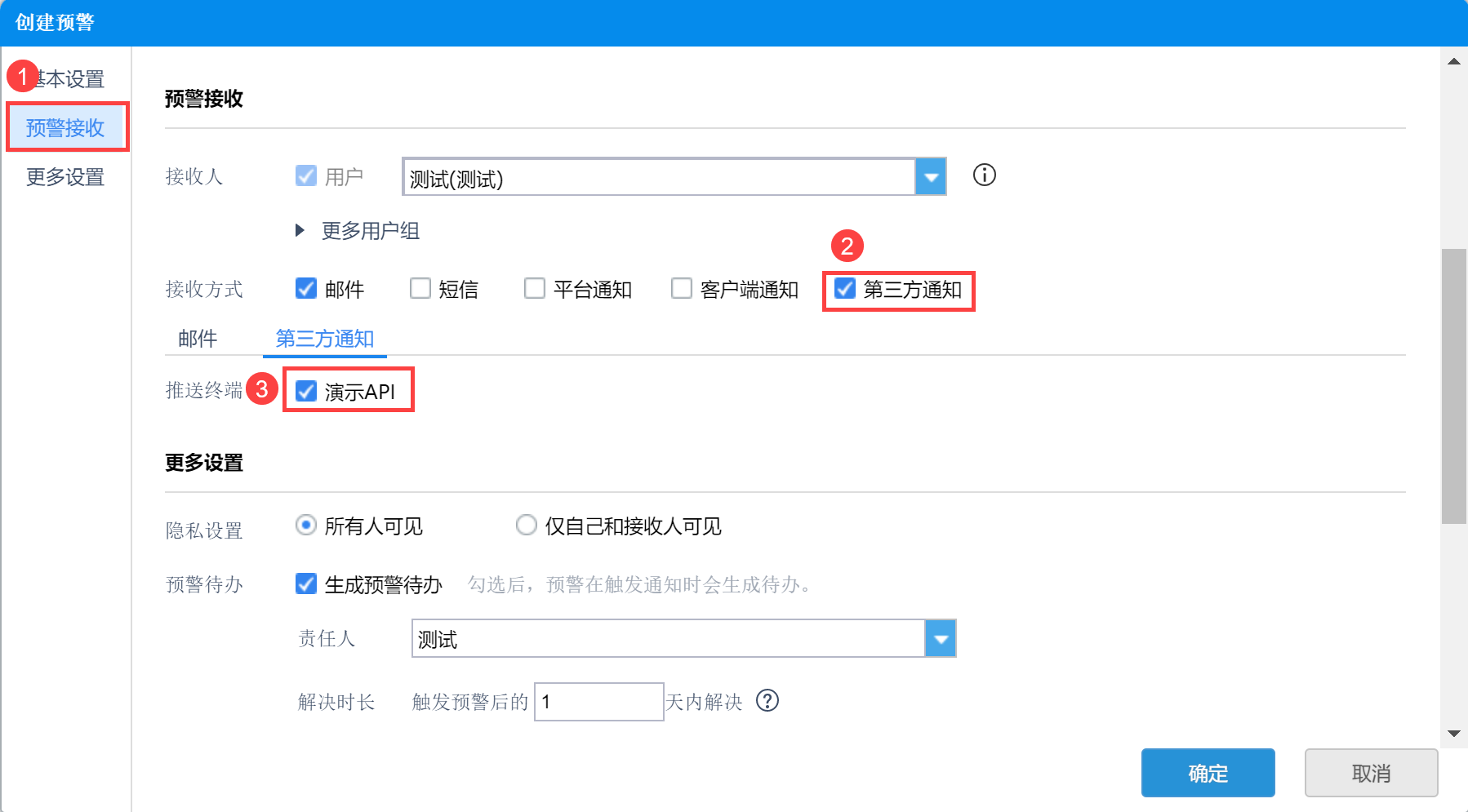The height and width of the screenshot is (812, 1468).
Task: Uncheck the 演示API push terminal checkbox
Action: tap(306, 391)
